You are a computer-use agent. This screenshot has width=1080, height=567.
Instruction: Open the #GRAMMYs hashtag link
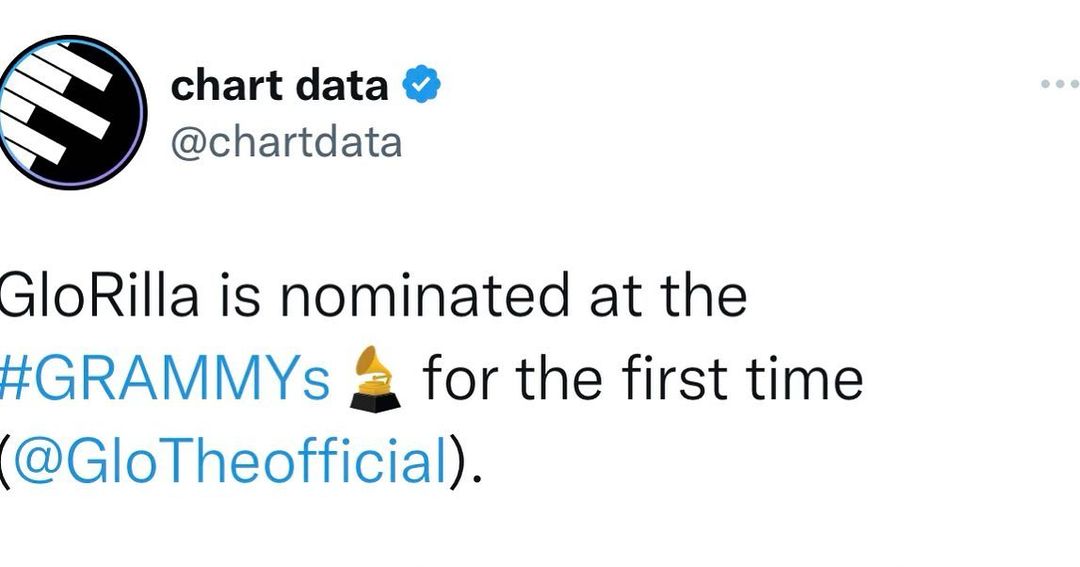[165, 380]
